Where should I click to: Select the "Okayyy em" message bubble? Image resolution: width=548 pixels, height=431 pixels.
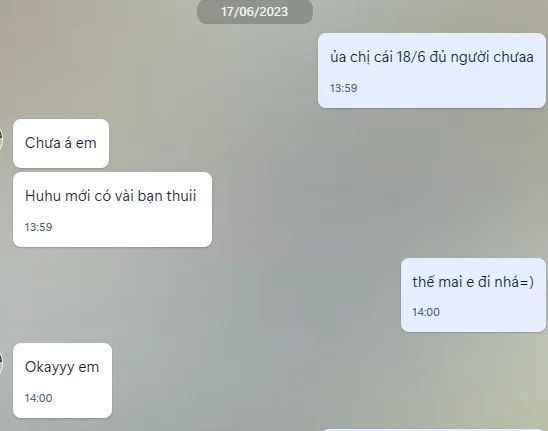point(62,380)
